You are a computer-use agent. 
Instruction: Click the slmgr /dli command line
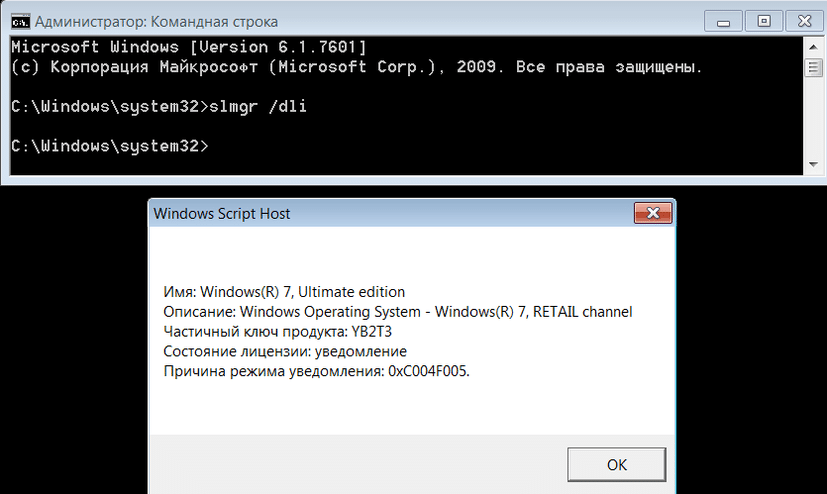[158, 107]
